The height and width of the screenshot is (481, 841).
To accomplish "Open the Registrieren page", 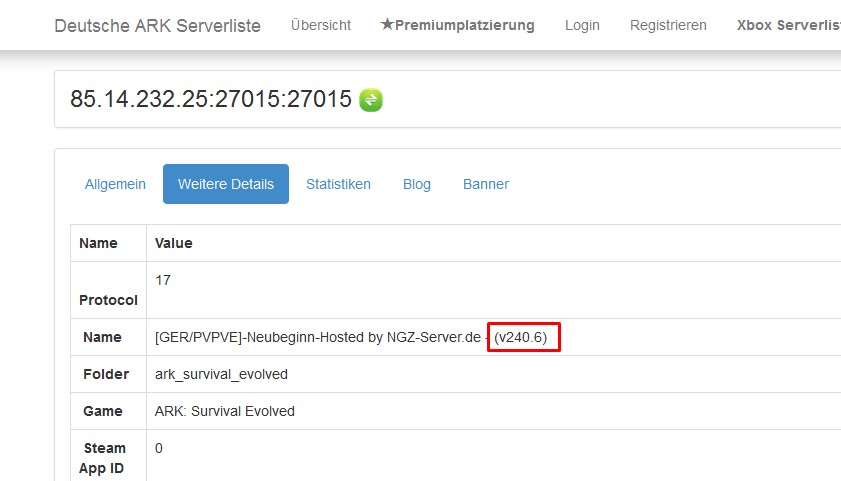I will coord(668,25).
